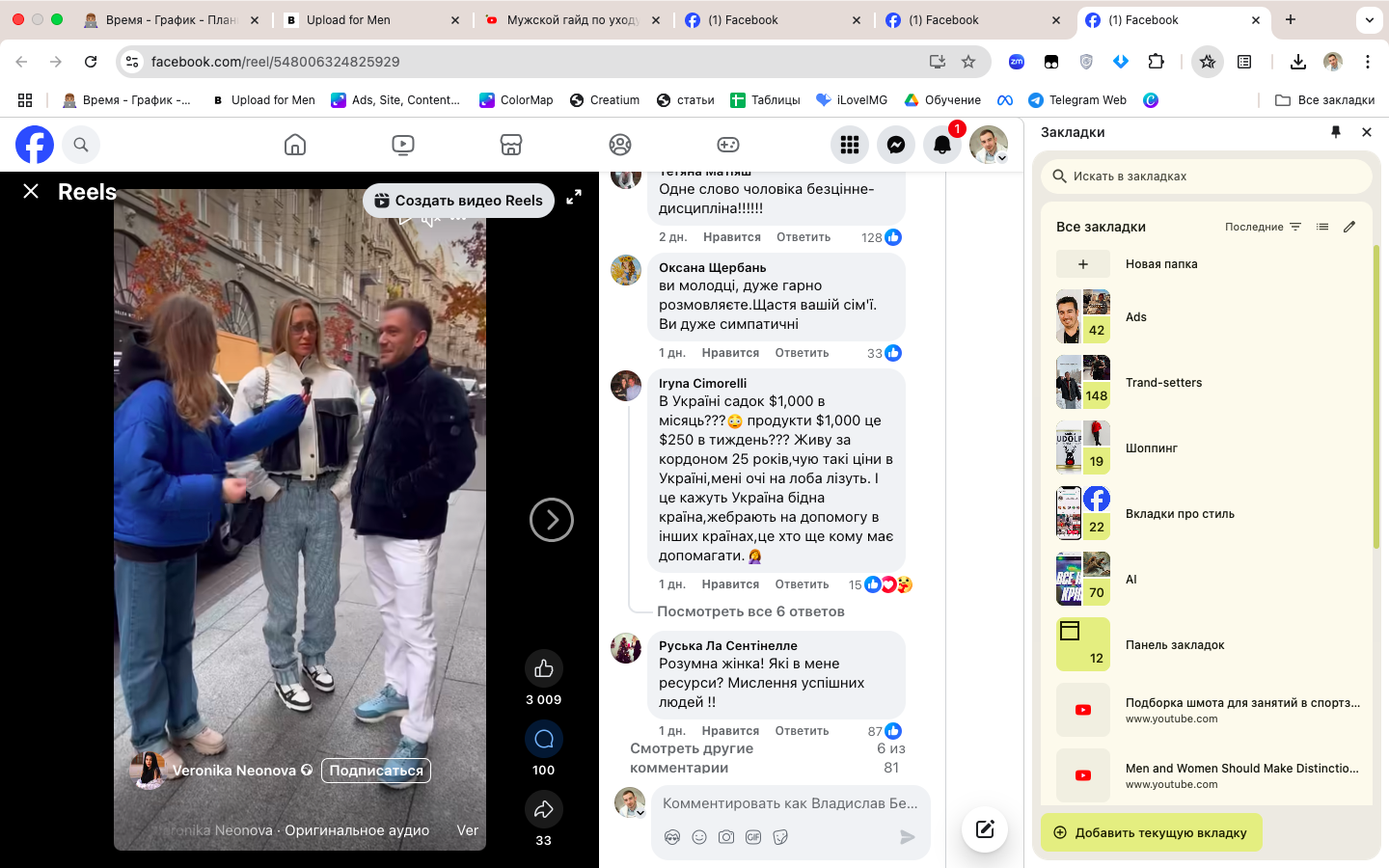Bookmark this page with star icon
1389x868 pixels.
point(968,62)
